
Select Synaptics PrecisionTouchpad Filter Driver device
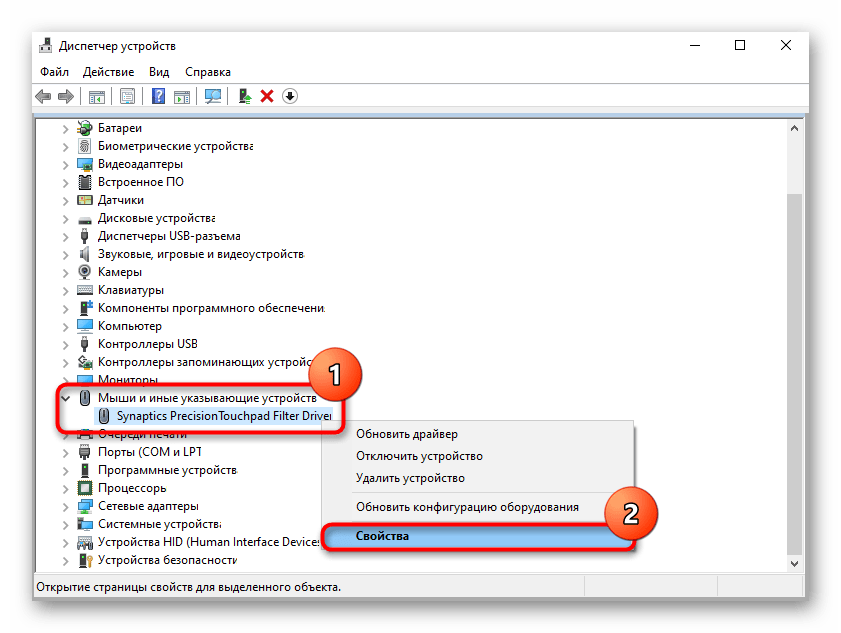tap(223, 416)
